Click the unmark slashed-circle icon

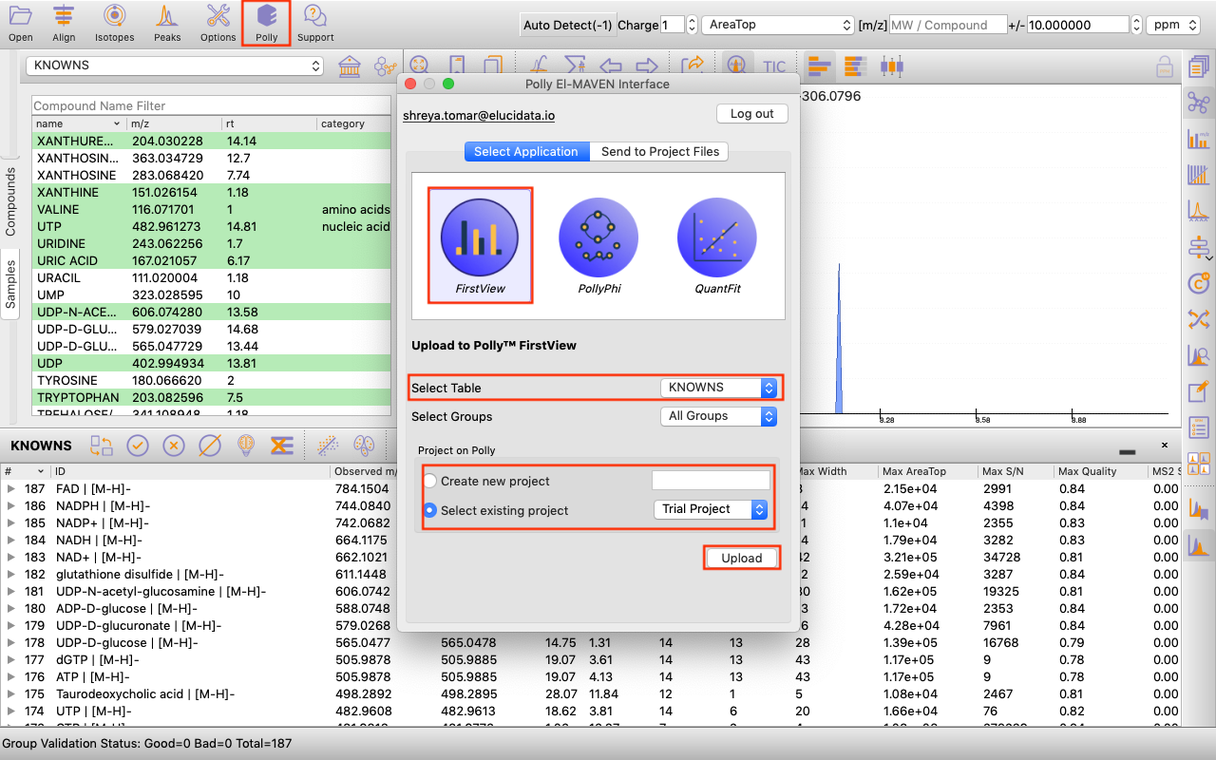(209, 446)
